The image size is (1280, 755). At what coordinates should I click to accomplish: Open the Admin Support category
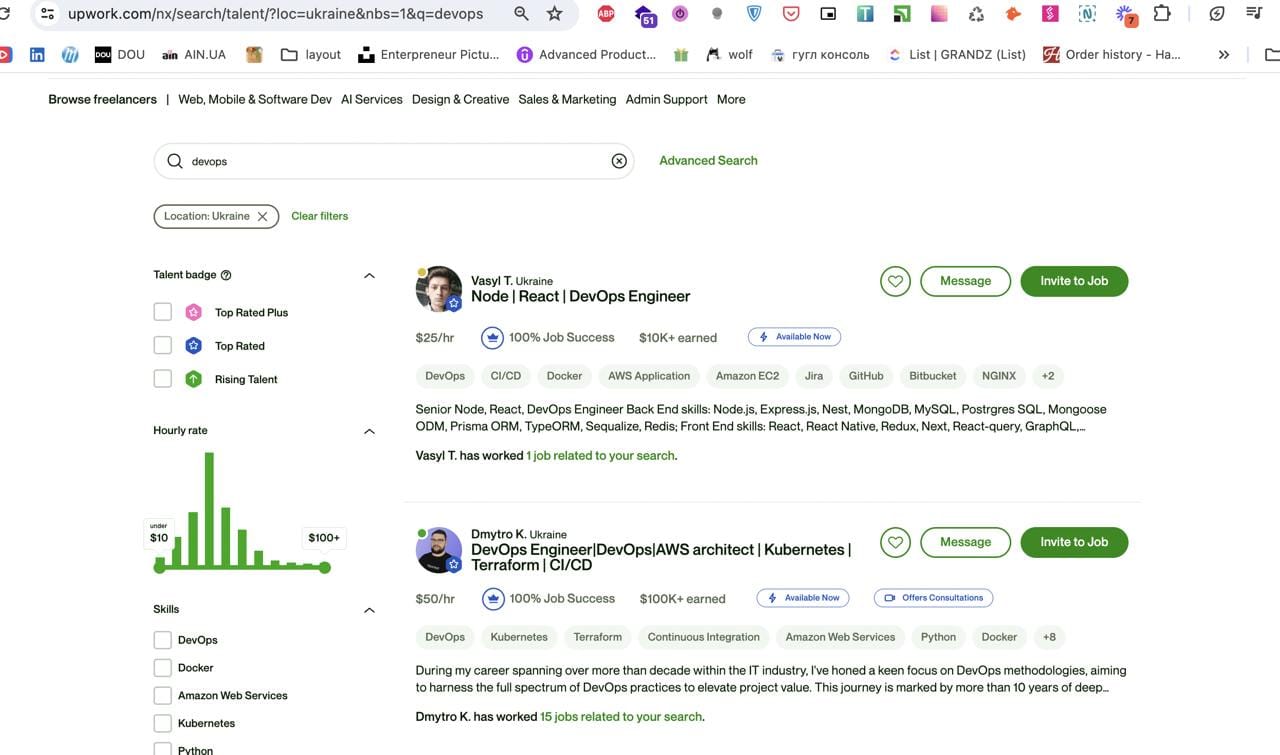pyautogui.click(x=666, y=99)
